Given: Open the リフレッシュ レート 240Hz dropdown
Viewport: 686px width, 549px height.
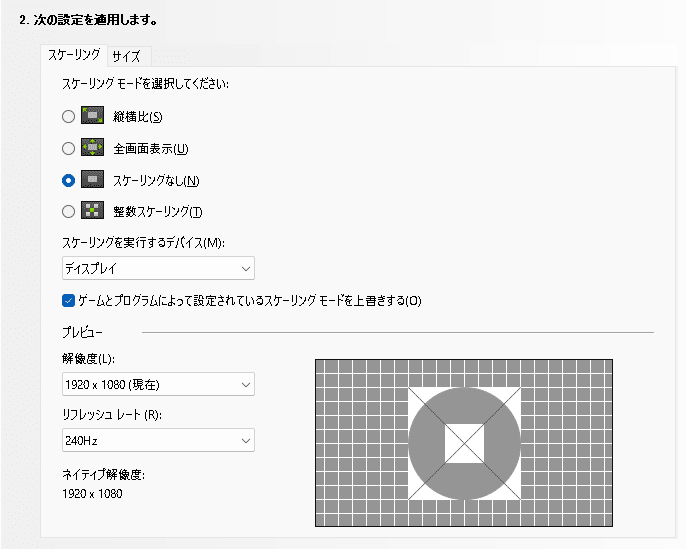Looking at the screenshot, I should click(x=158, y=441).
